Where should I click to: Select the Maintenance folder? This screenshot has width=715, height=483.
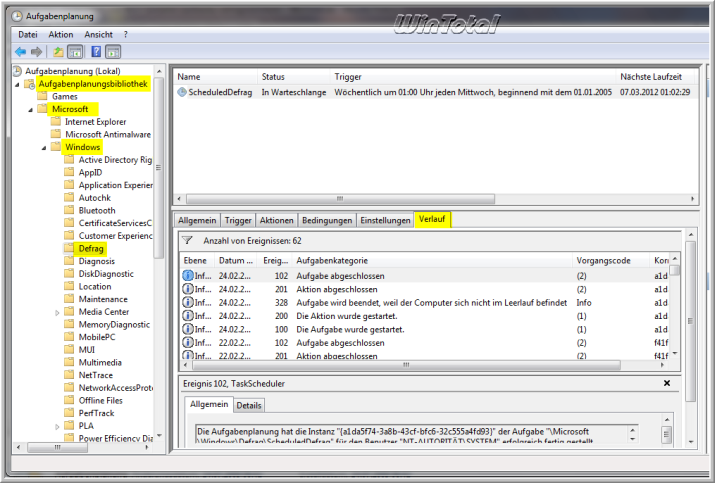[103, 299]
